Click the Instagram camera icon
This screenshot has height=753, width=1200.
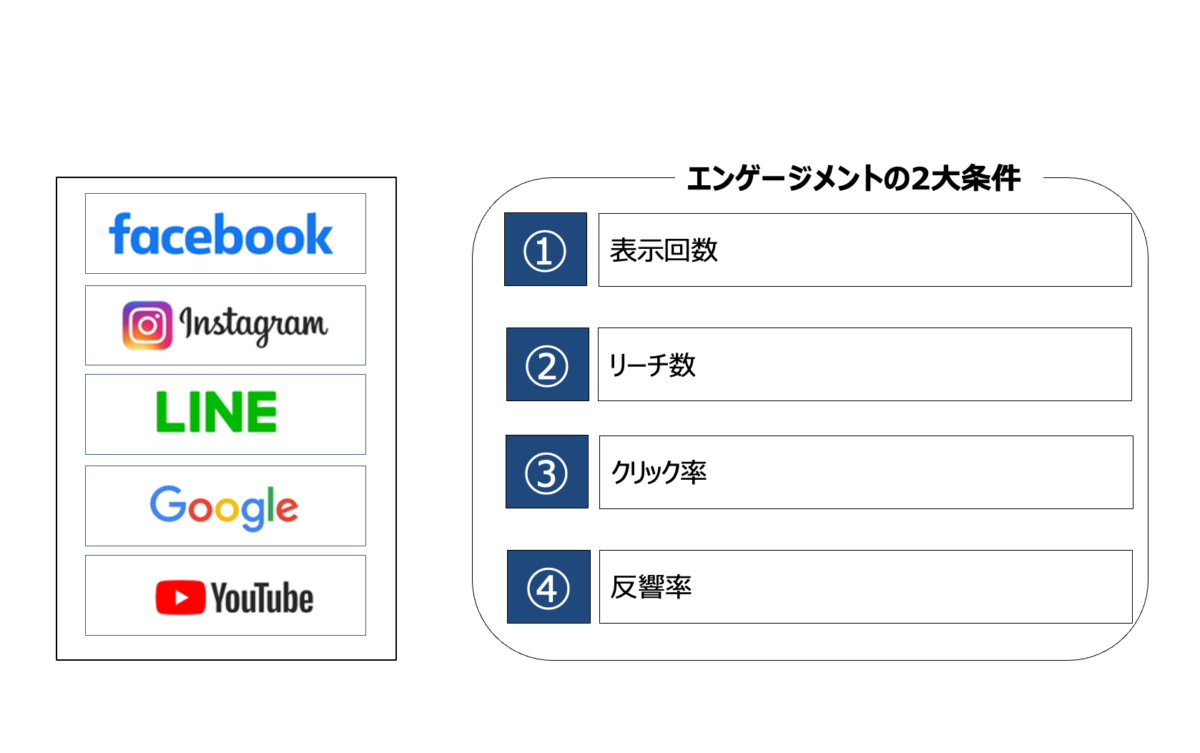pos(147,325)
